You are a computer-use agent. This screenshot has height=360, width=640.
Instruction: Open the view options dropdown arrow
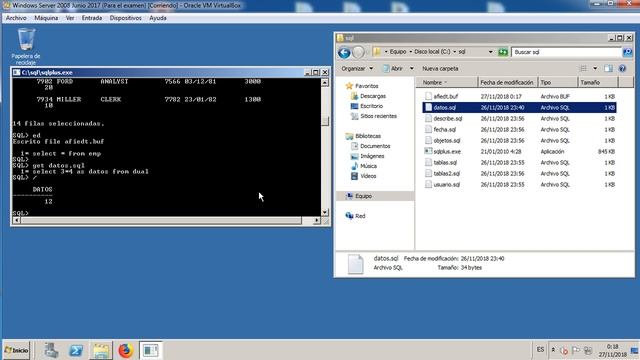click(595, 69)
